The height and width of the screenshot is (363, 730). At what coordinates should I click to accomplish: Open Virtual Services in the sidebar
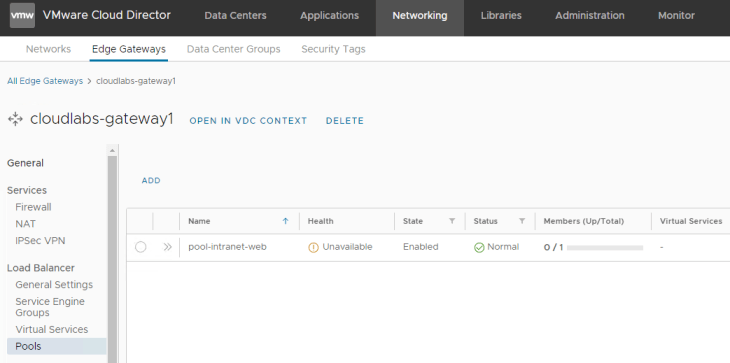(x=52, y=329)
